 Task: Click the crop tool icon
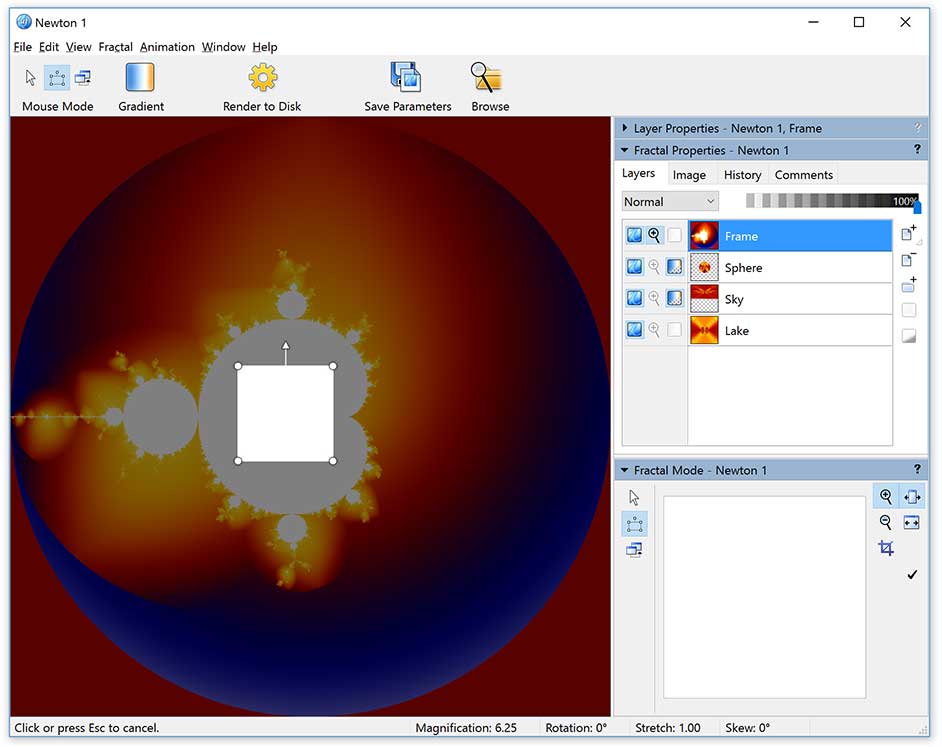[x=886, y=548]
